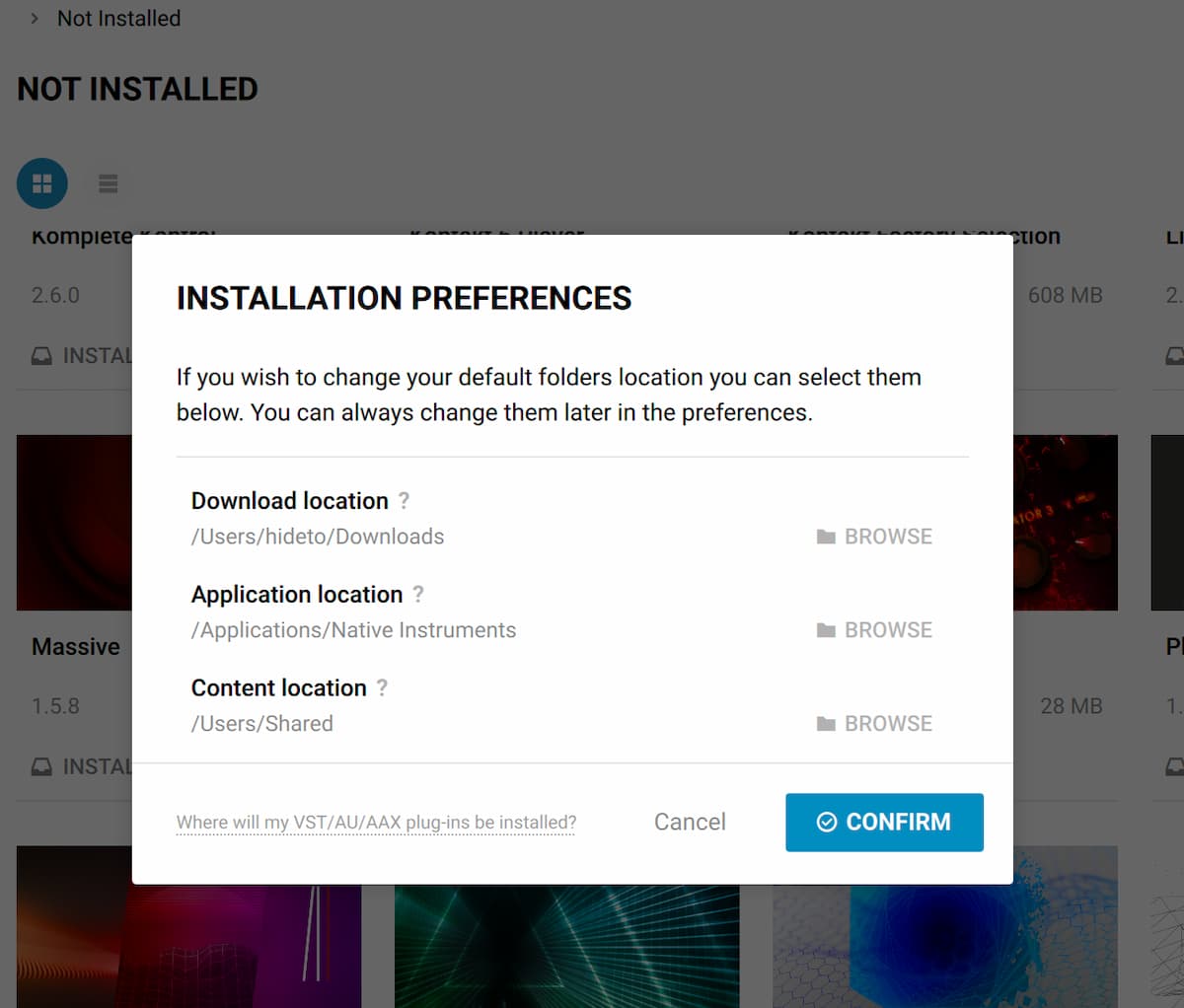Switch to grid view
This screenshot has width=1184, height=1008.
pos(42,183)
